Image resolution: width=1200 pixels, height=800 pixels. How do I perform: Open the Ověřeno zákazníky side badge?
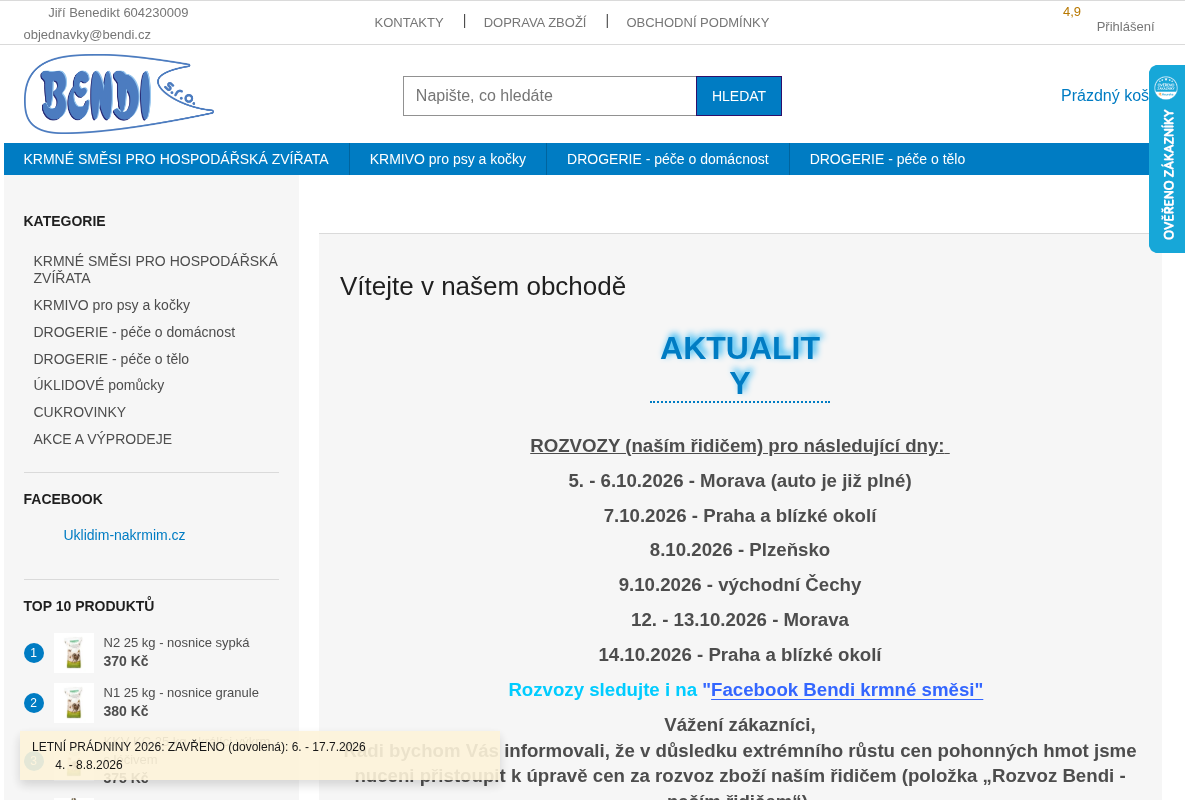click(x=1167, y=159)
